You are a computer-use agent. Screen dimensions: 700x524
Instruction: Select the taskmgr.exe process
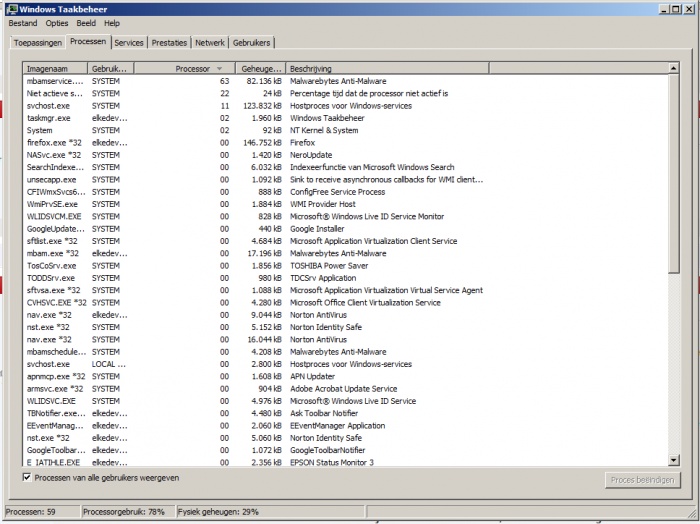[346, 118]
